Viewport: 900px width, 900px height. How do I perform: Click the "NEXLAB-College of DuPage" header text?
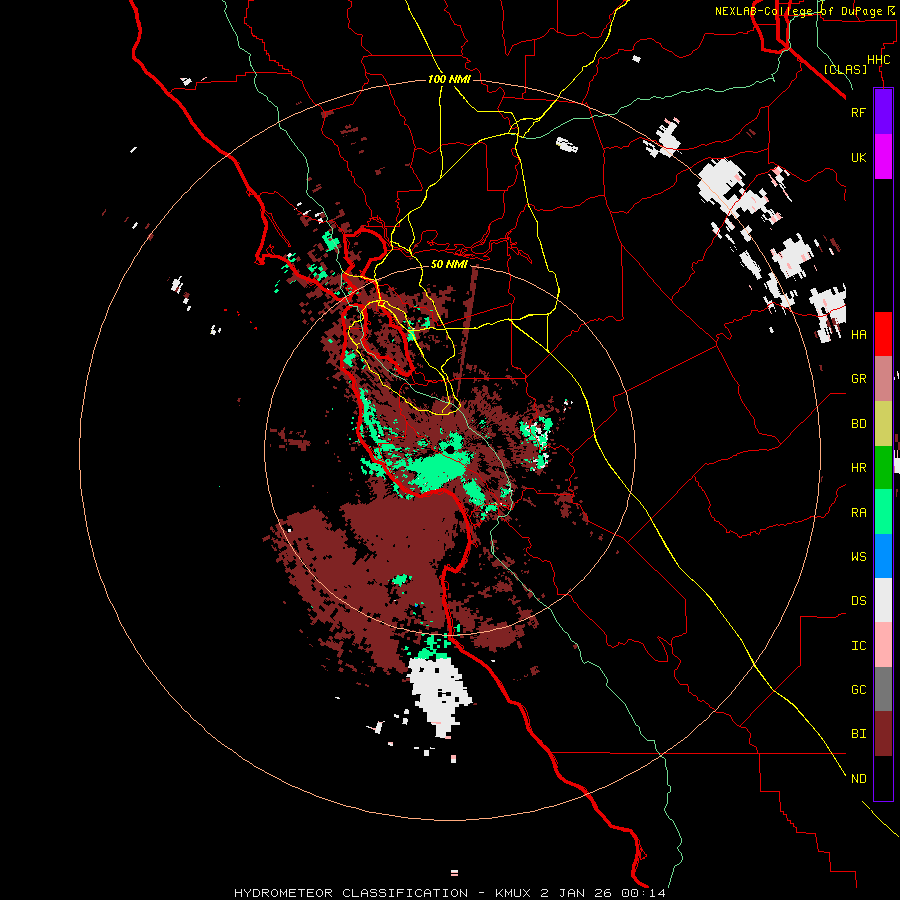click(x=798, y=11)
